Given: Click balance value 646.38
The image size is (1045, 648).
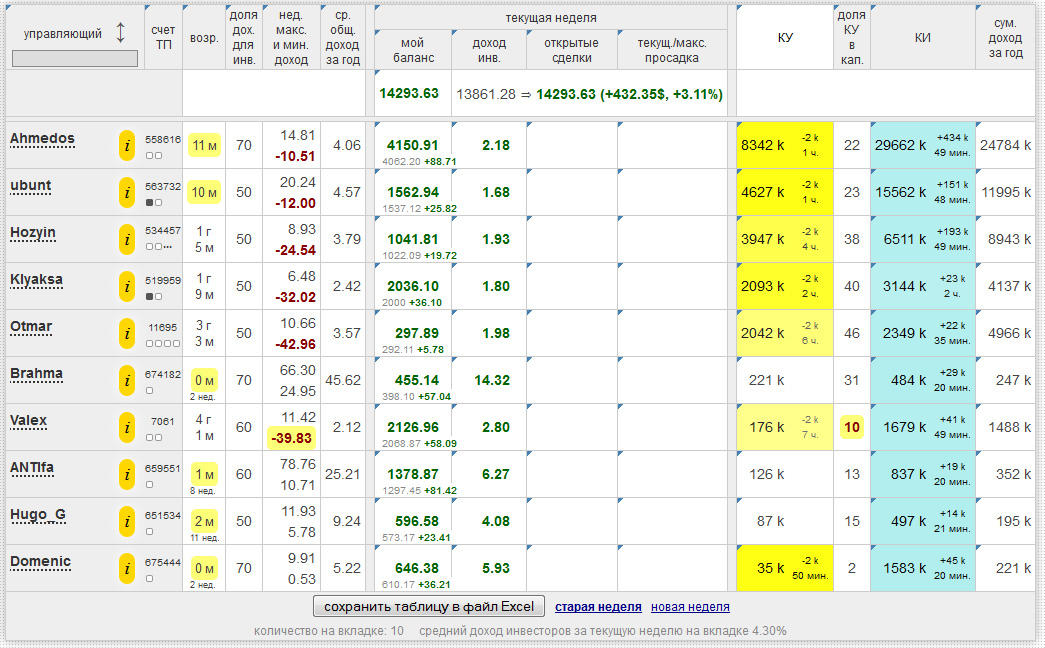Looking at the screenshot, I should click(417, 568).
